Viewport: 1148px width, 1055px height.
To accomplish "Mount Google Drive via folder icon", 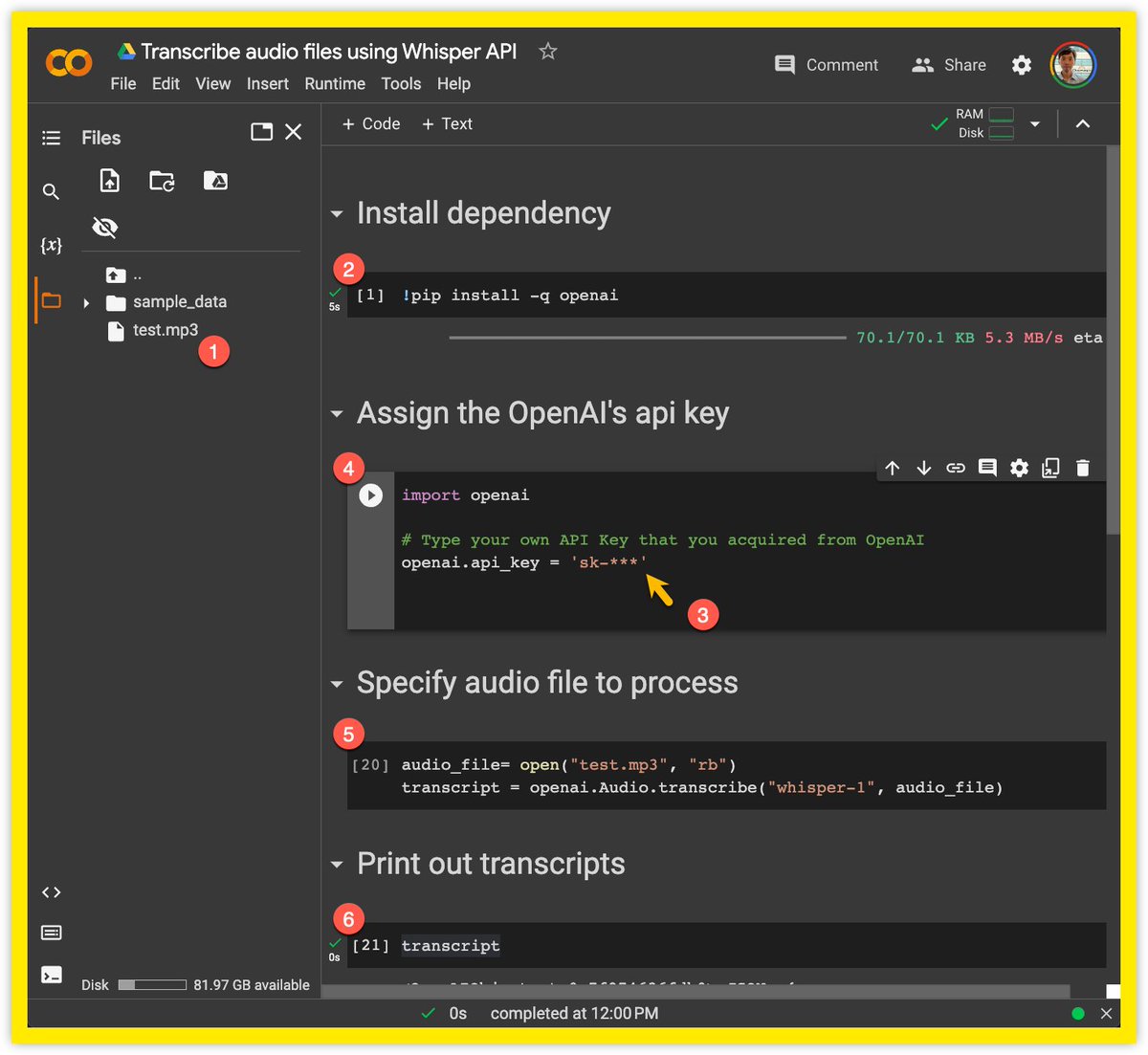I will [x=215, y=180].
